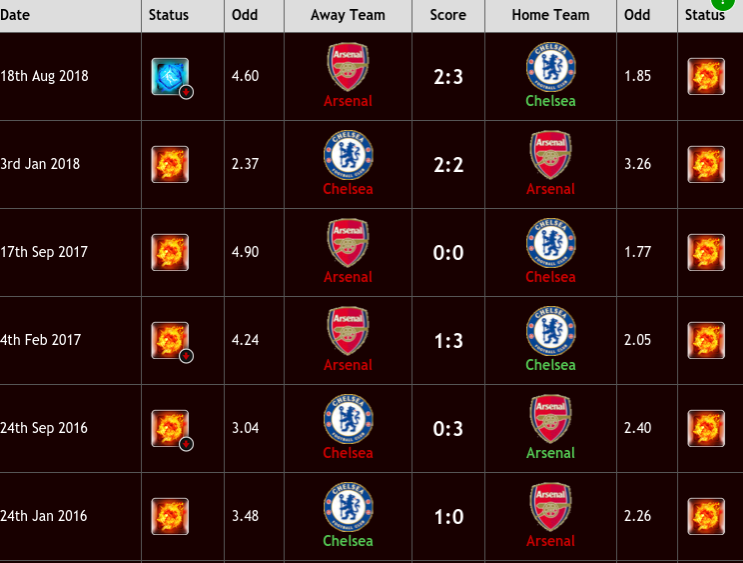Click the Away Team column header

click(x=348, y=16)
